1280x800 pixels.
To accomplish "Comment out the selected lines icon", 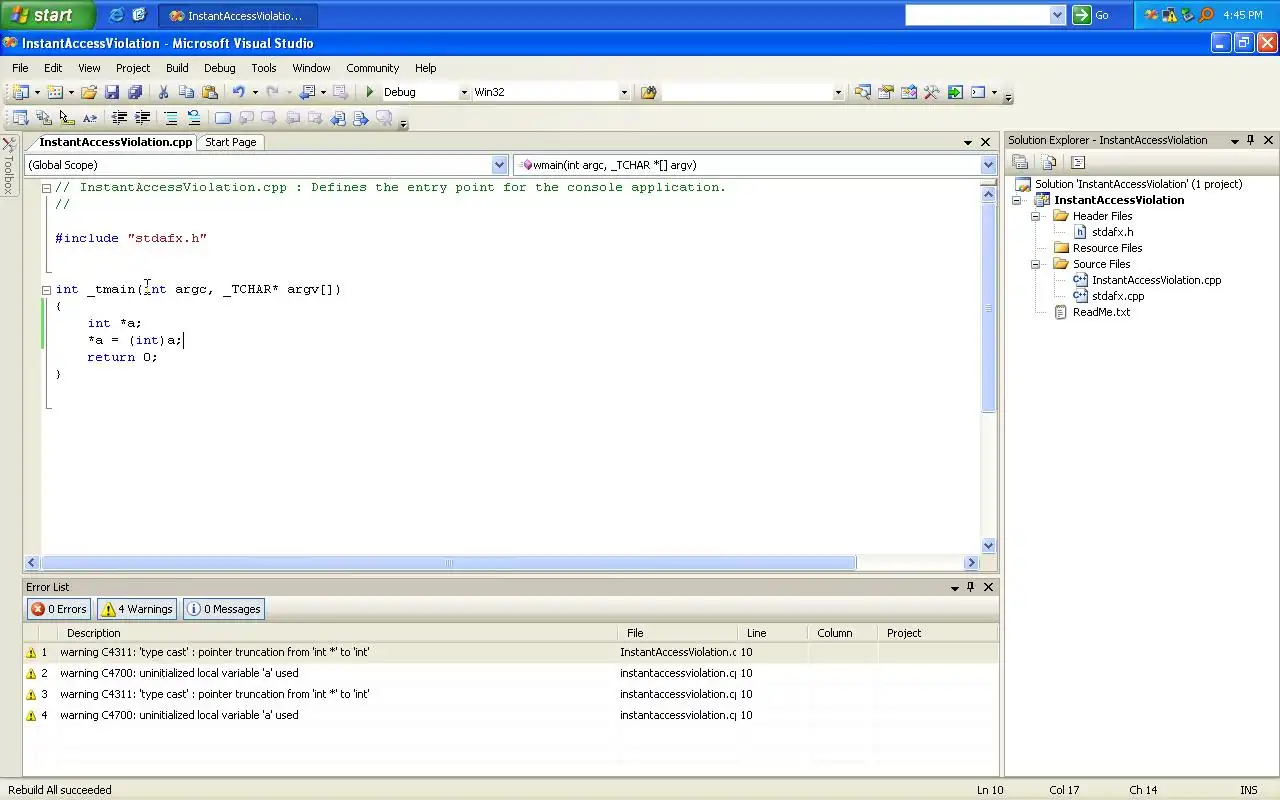I will [171, 118].
